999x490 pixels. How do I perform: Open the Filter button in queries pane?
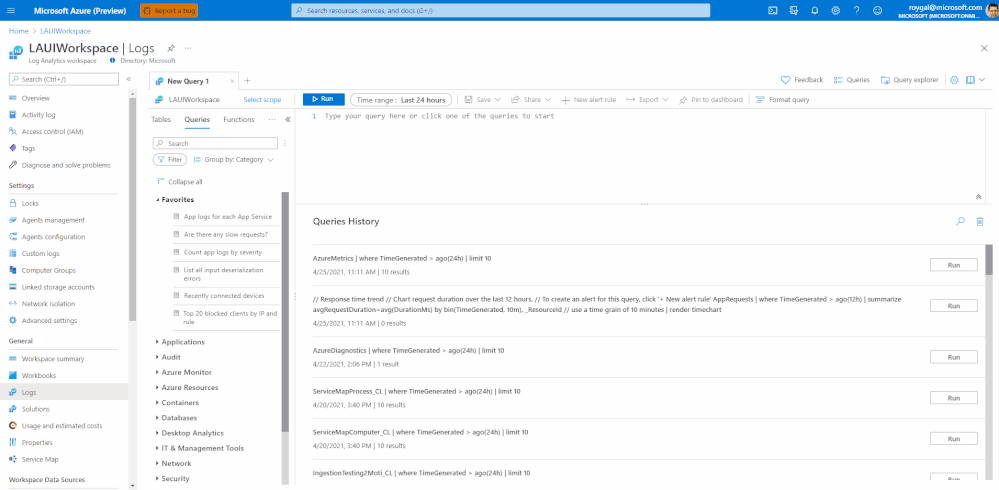pyautogui.click(x=170, y=160)
